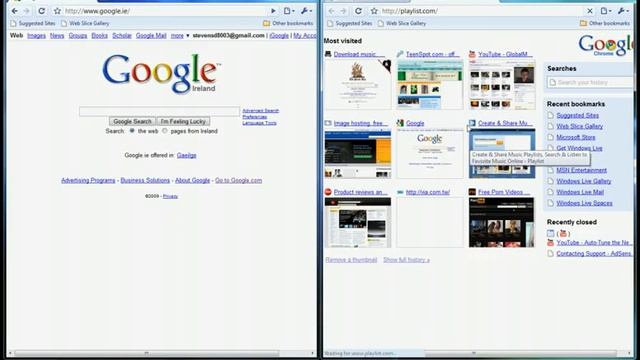The height and width of the screenshot is (360, 640).
Task: Reopen YouTube Auto-Tune the News closed tab
Action: (593, 242)
